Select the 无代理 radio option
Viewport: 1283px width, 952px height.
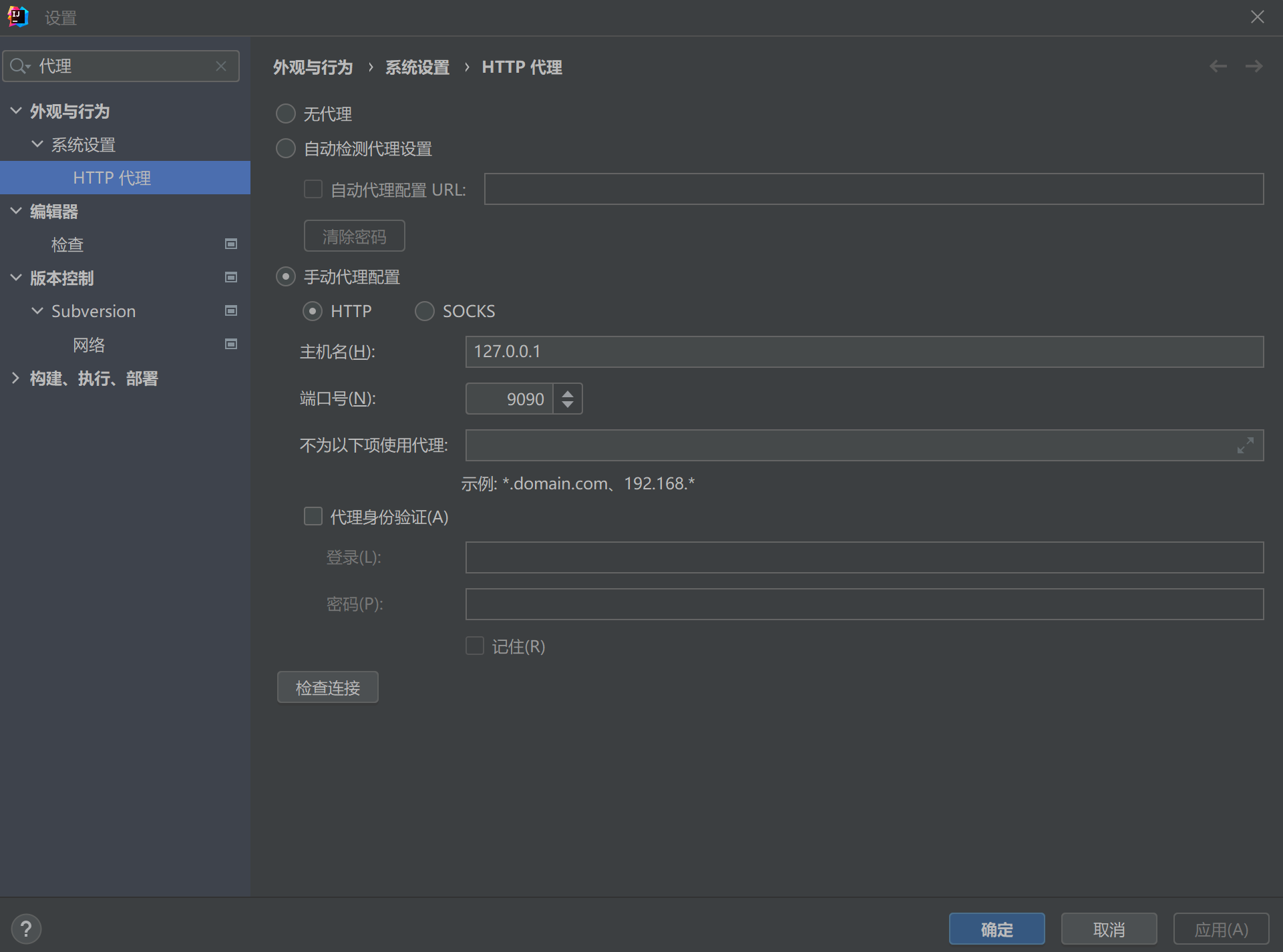coord(286,113)
